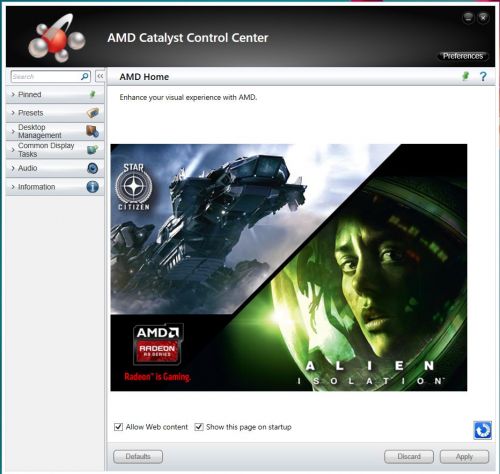Pin the AMD Home page
The width and height of the screenshot is (500, 474).
coord(466,76)
